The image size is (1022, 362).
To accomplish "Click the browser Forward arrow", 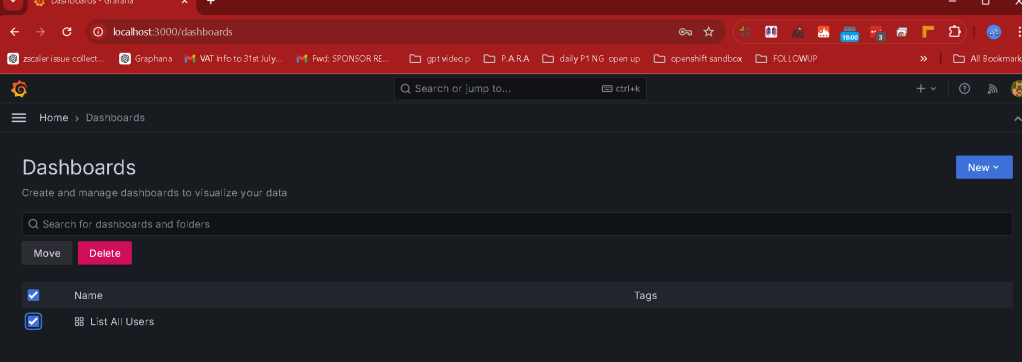I will tap(40, 31).
